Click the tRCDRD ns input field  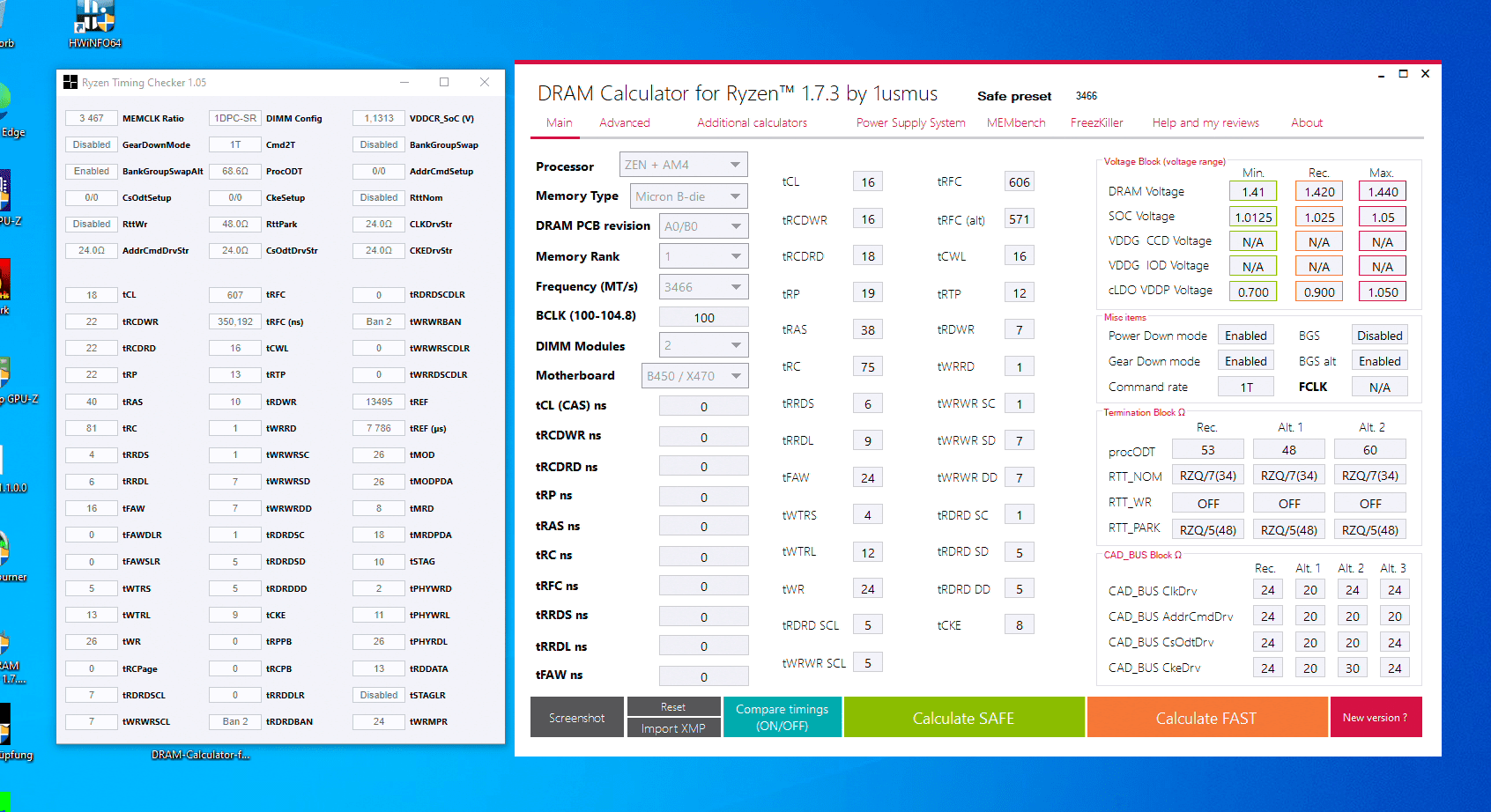pos(703,466)
